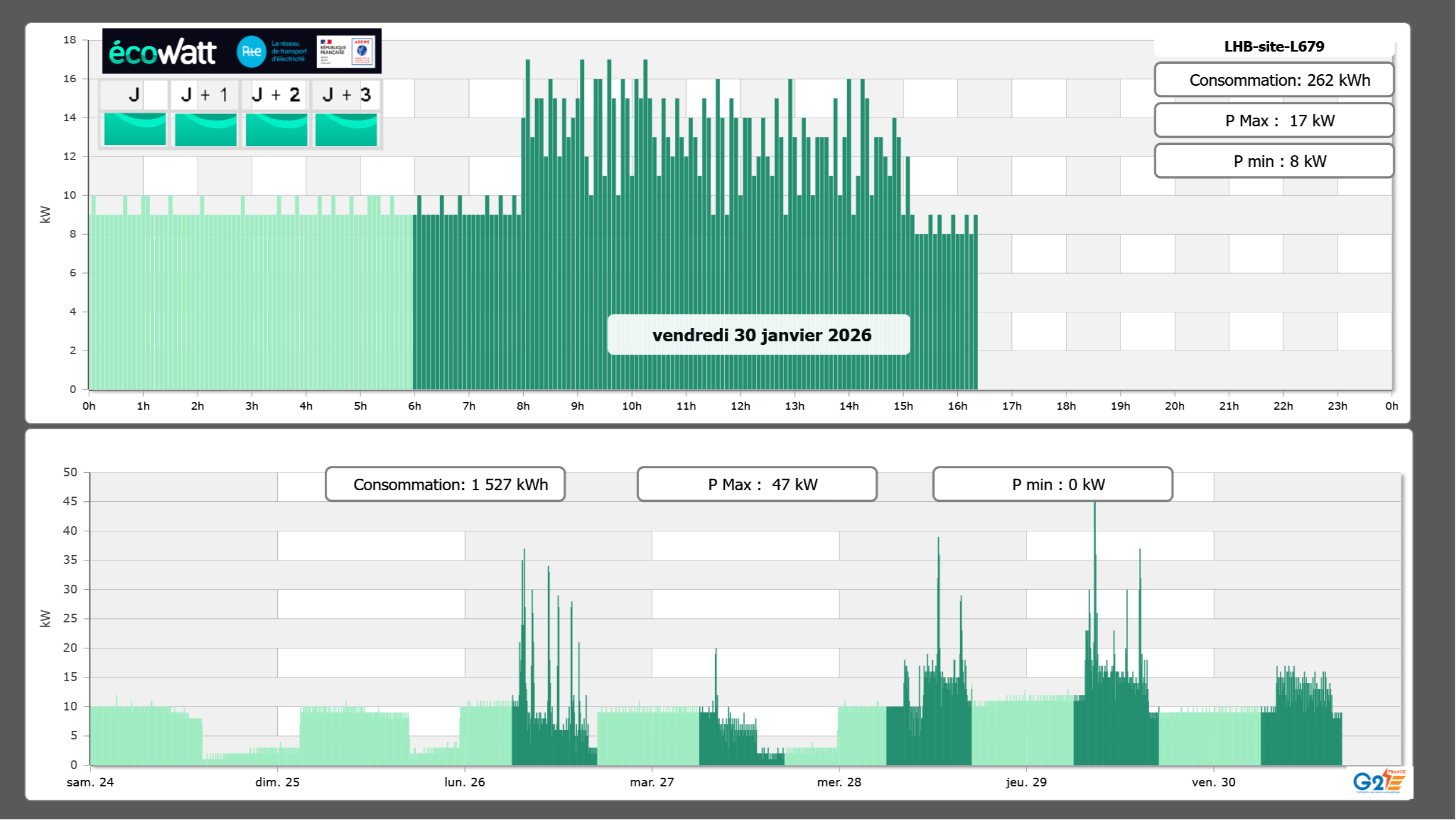
Task: Click the green signal tile under J
Action: point(135,129)
